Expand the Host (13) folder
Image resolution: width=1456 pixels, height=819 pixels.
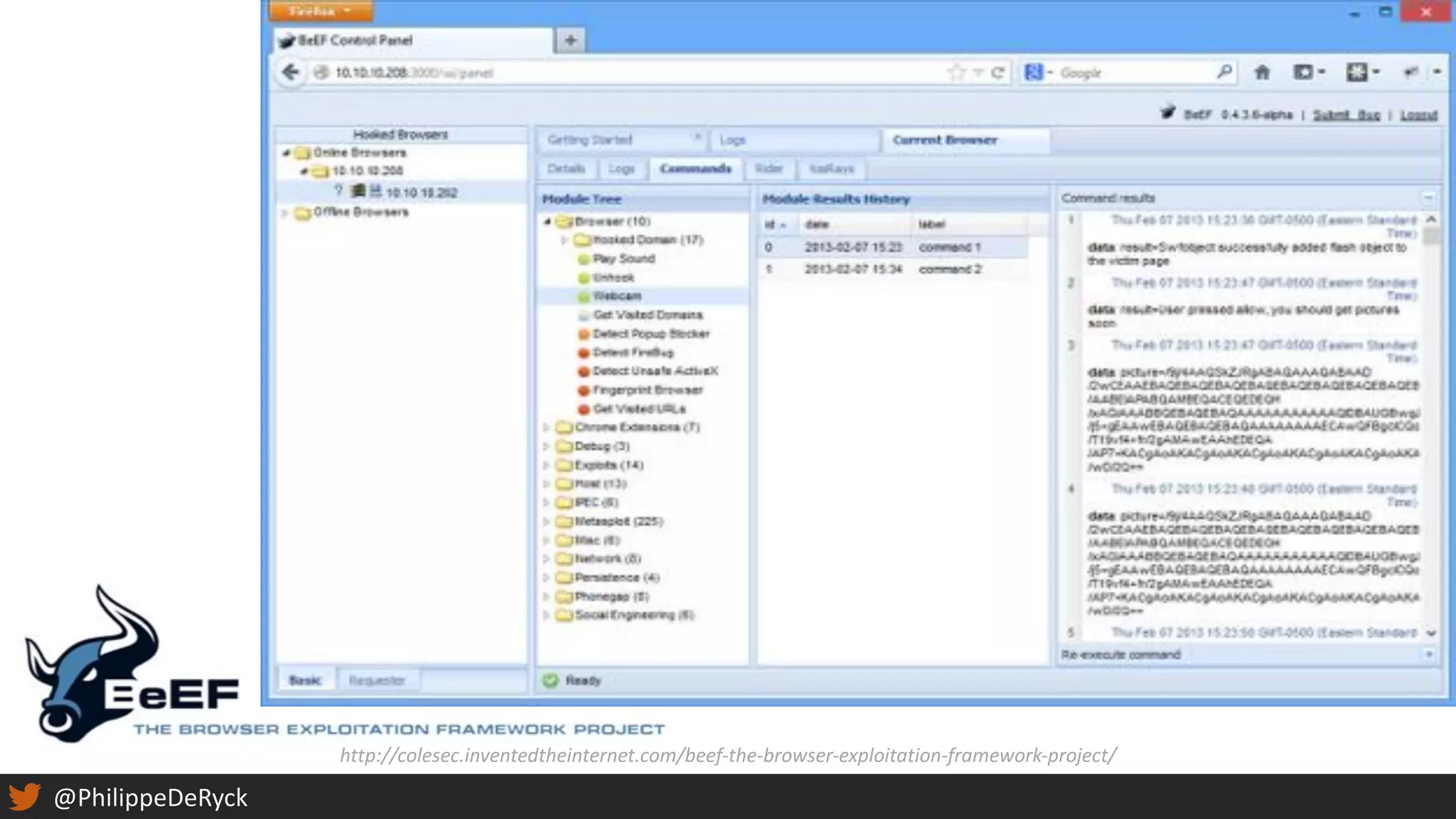pyautogui.click(x=546, y=484)
